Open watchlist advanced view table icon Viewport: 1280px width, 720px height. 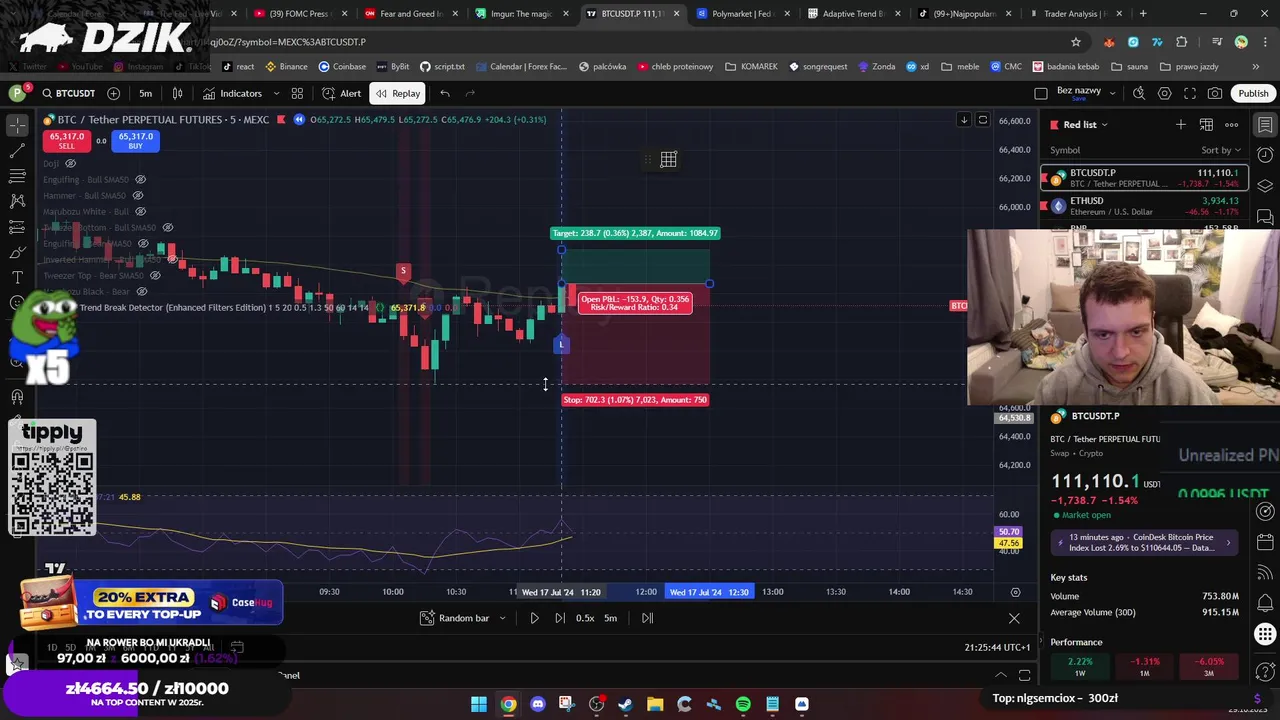pos(1206,125)
